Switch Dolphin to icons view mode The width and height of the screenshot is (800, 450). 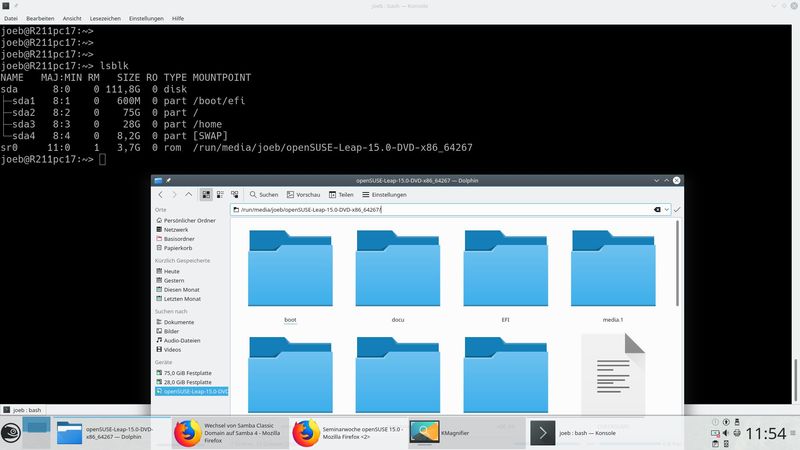pos(206,194)
